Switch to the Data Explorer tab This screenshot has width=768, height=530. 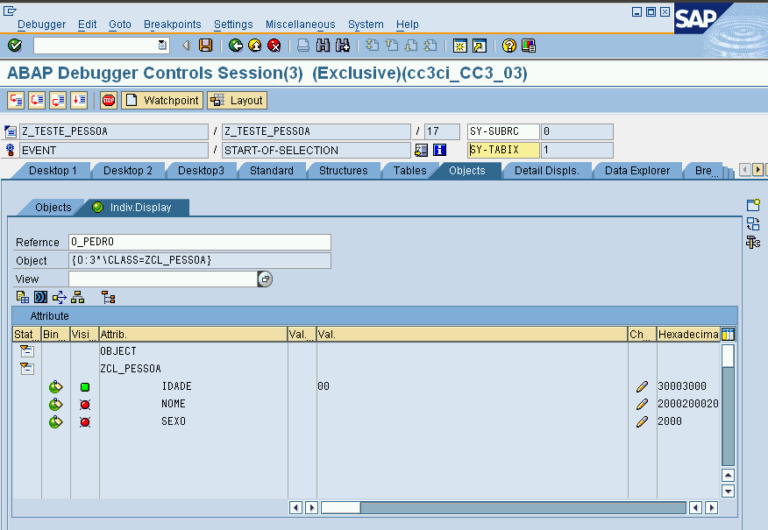click(x=637, y=171)
